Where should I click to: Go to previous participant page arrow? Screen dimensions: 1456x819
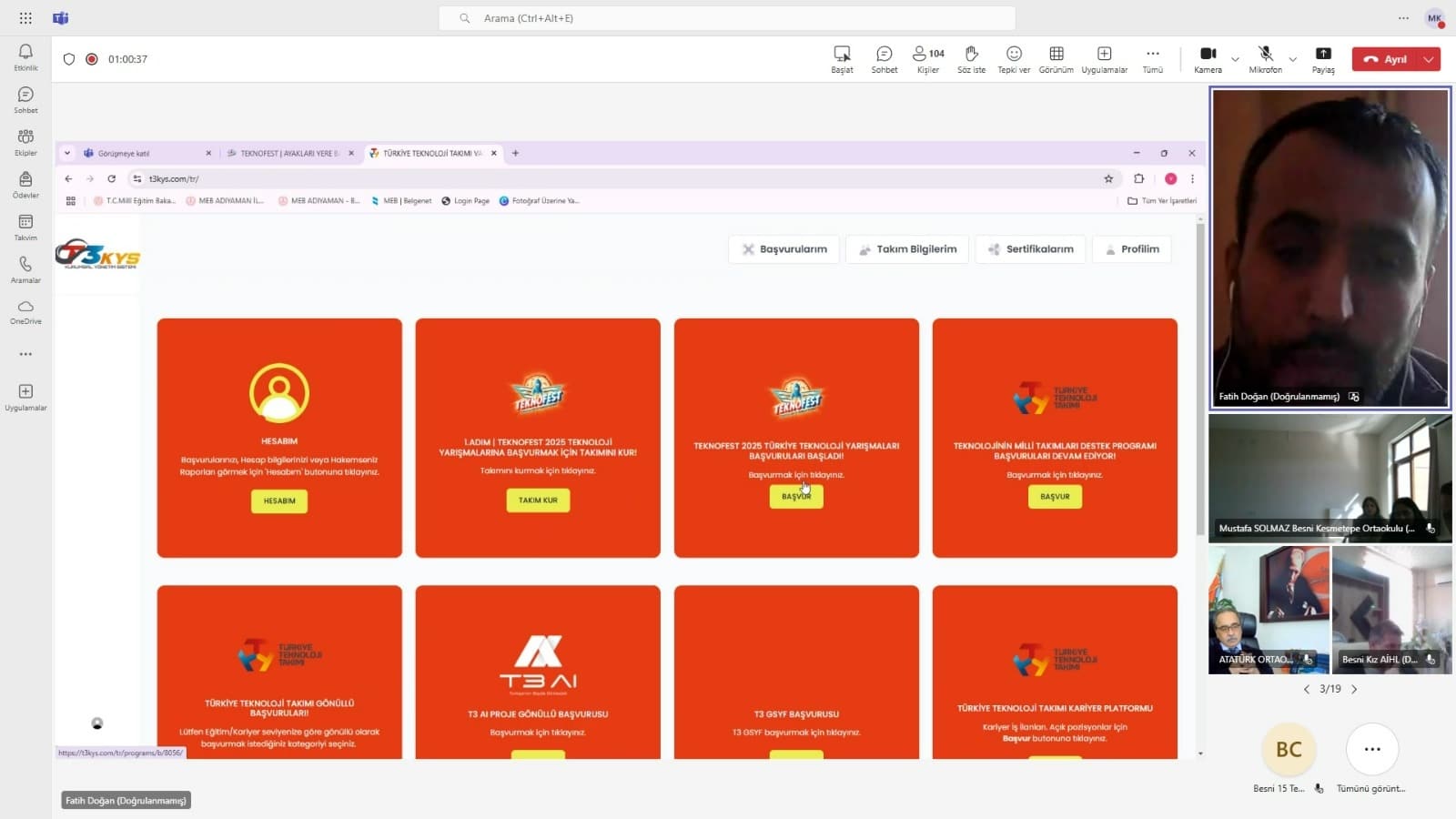pos(1307,689)
